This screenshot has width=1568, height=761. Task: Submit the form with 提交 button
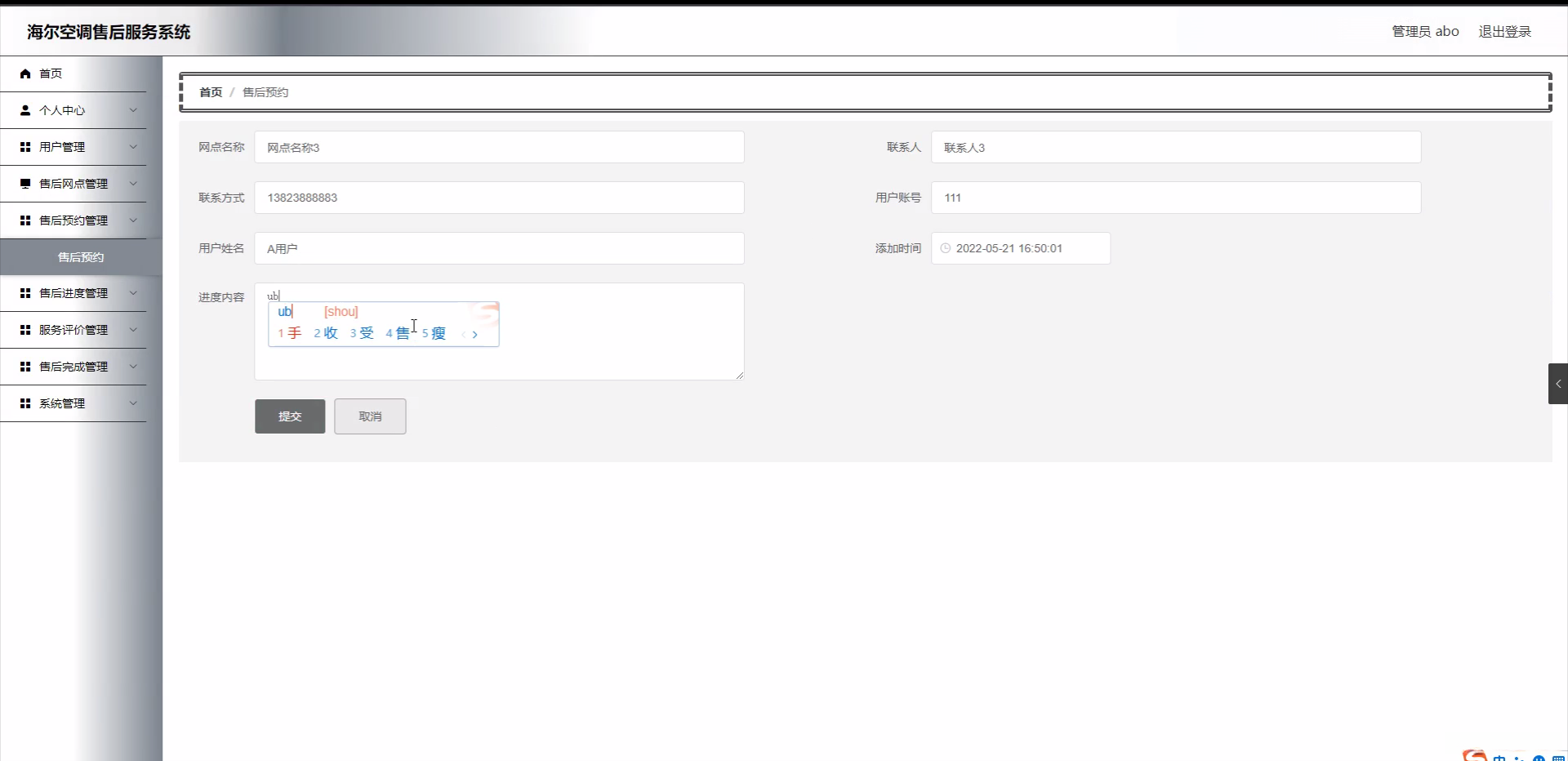click(290, 416)
